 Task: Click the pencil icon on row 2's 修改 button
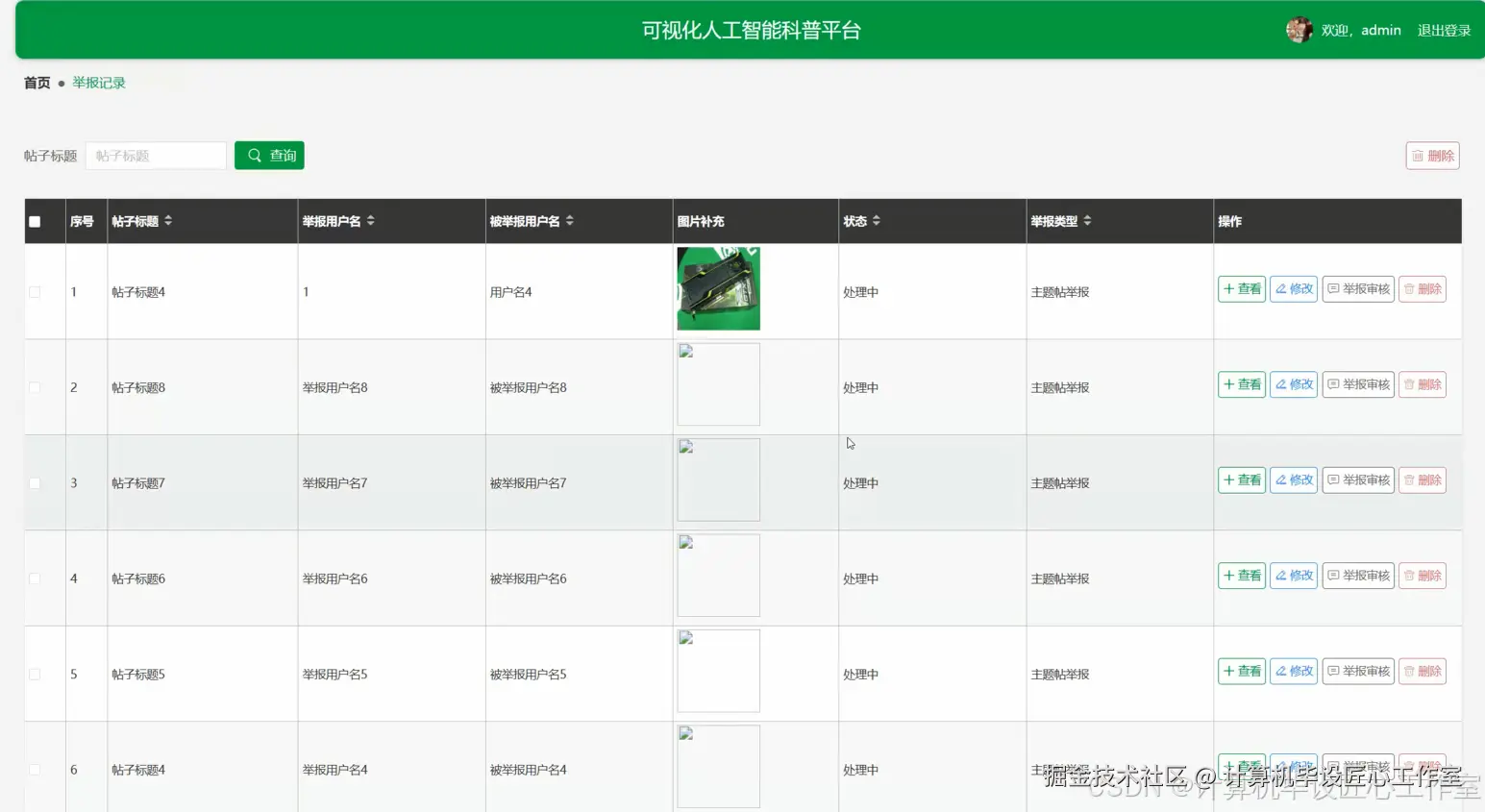coord(1282,383)
